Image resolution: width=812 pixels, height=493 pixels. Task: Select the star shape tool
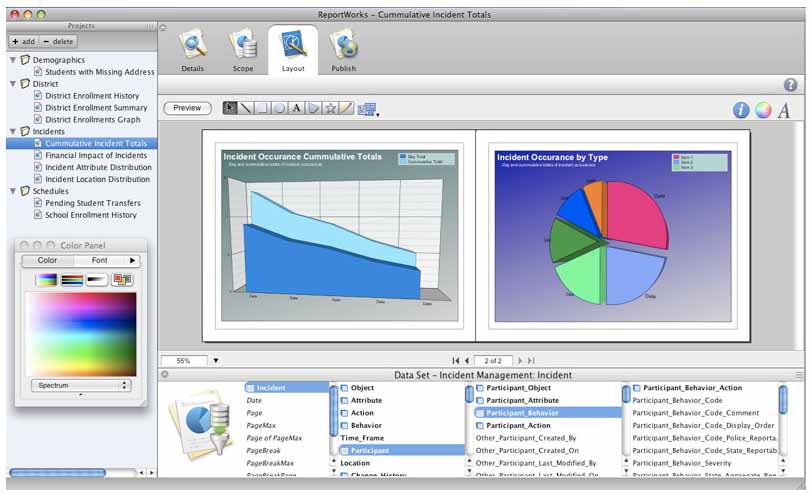pos(330,108)
